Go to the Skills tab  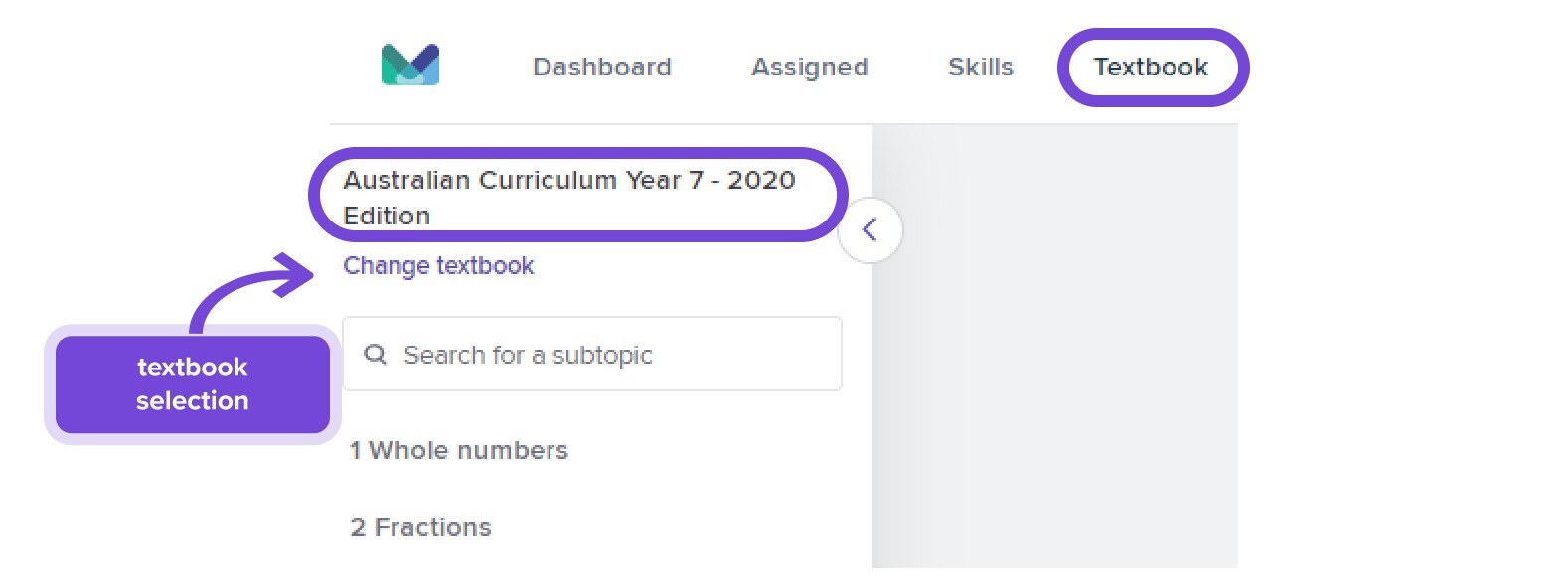tap(981, 67)
